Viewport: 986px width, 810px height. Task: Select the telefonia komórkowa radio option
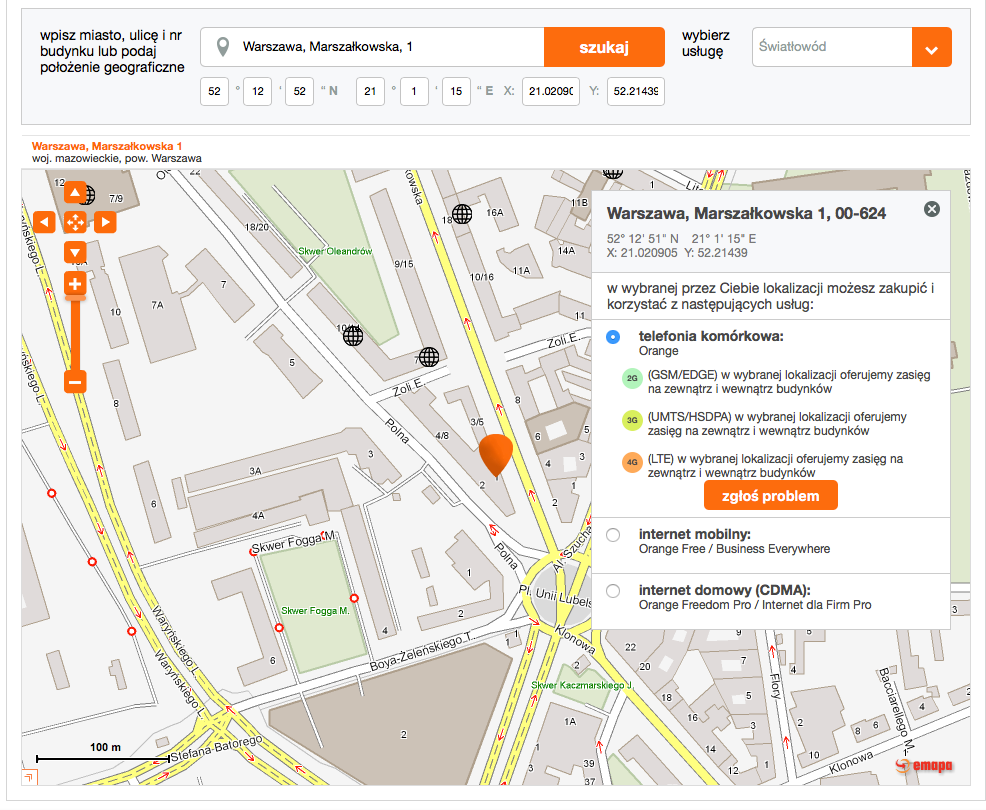[x=613, y=337]
